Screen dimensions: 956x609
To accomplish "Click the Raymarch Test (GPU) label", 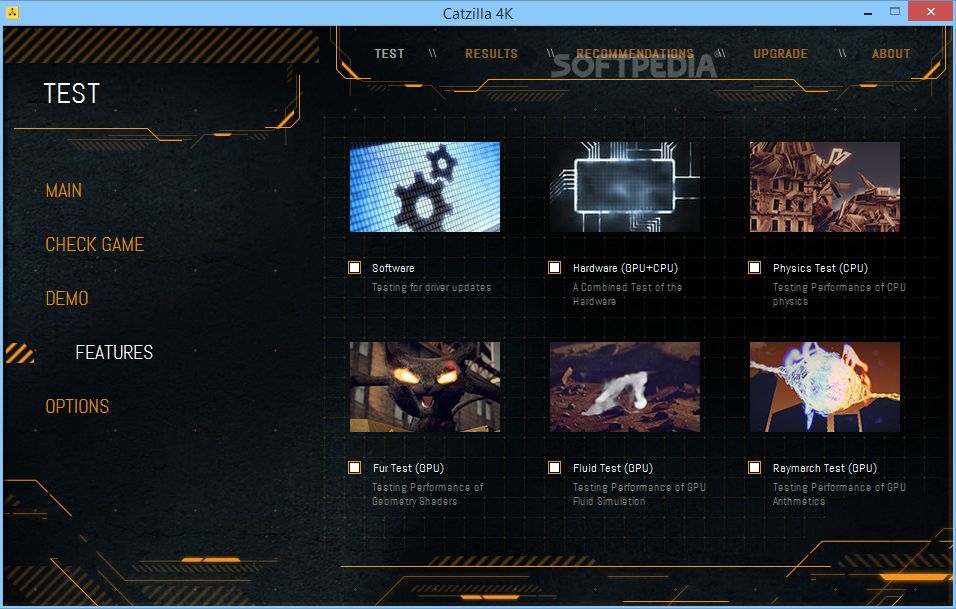I will [825, 468].
